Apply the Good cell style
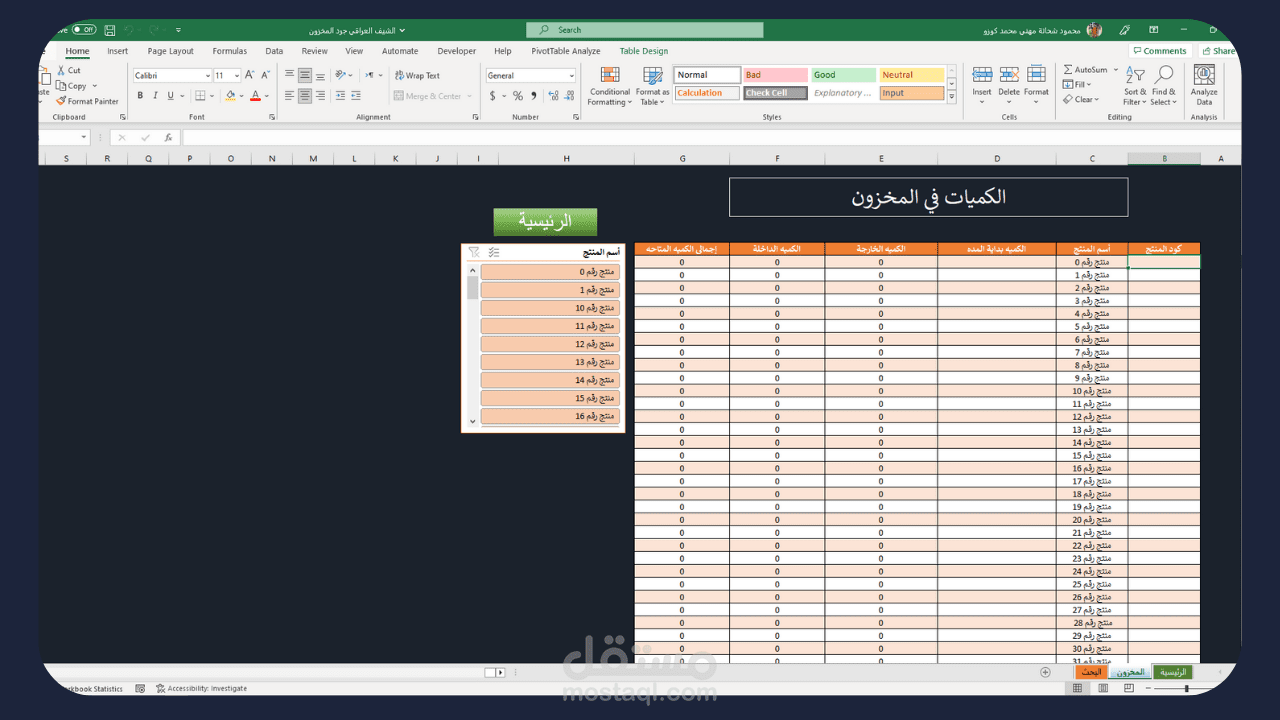Viewport: 1280px width, 720px height. coord(844,75)
